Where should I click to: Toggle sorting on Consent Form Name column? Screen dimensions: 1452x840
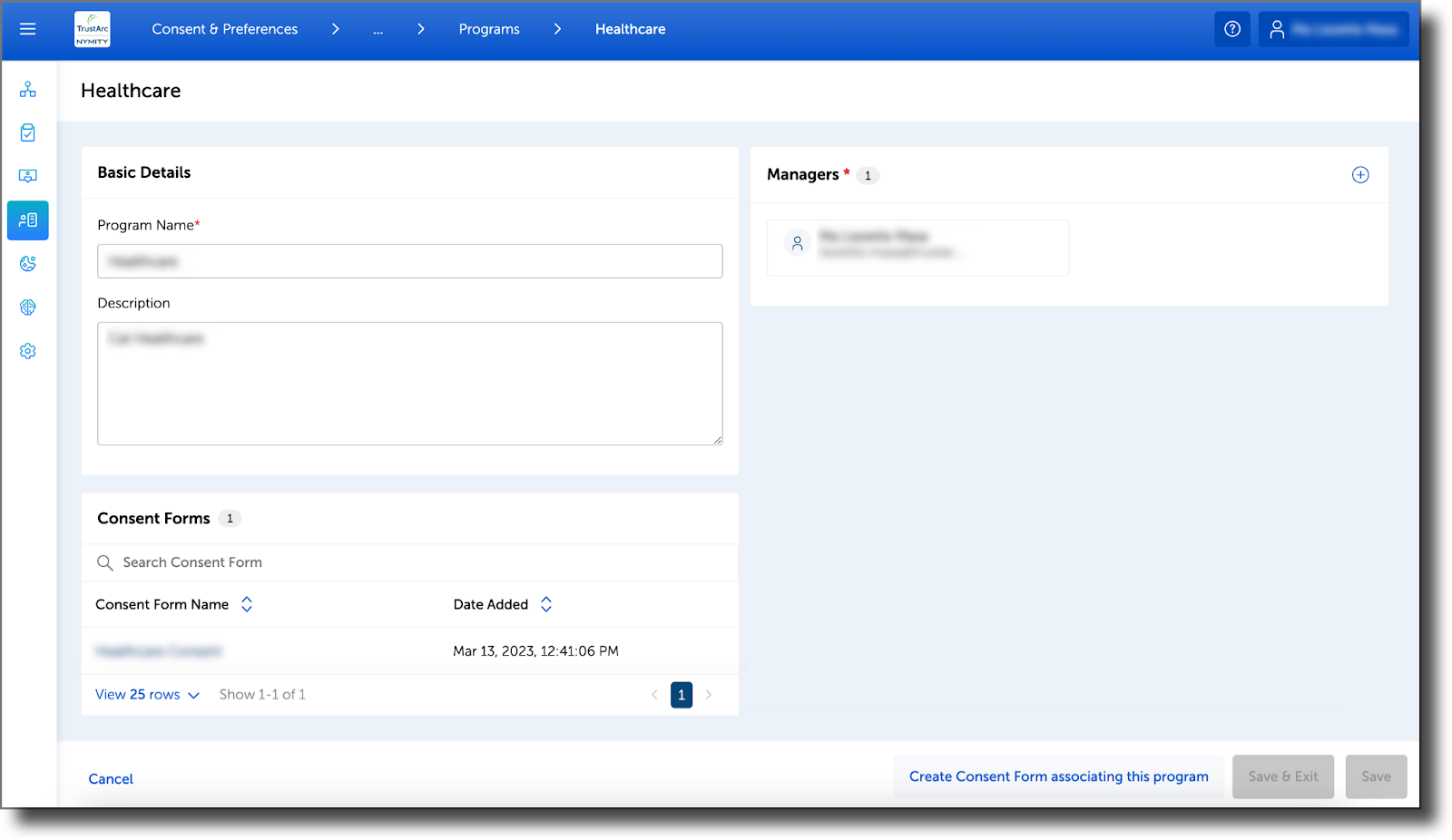click(246, 603)
